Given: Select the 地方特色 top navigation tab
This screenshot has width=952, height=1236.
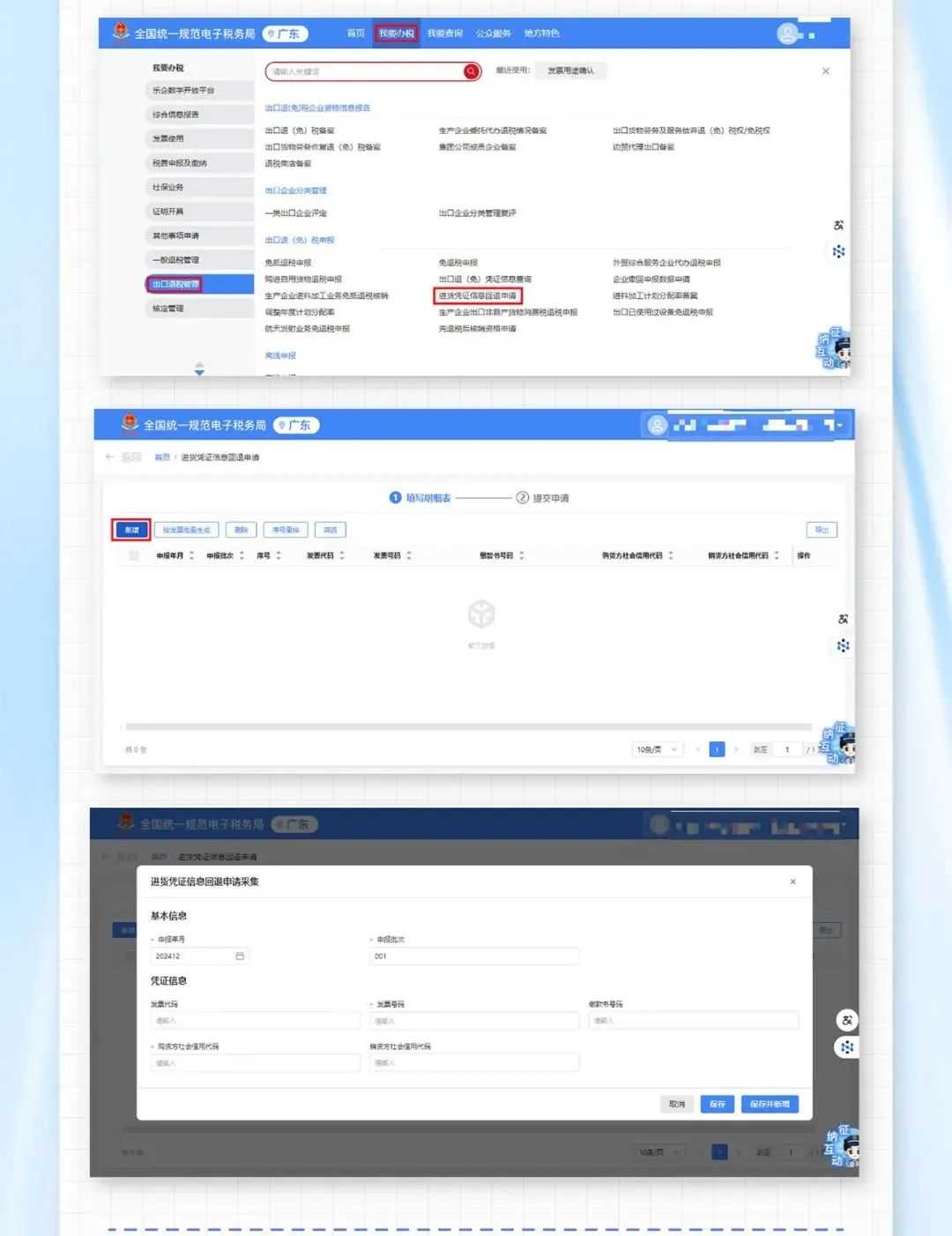Looking at the screenshot, I should pyautogui.click(x=542, y=34).
